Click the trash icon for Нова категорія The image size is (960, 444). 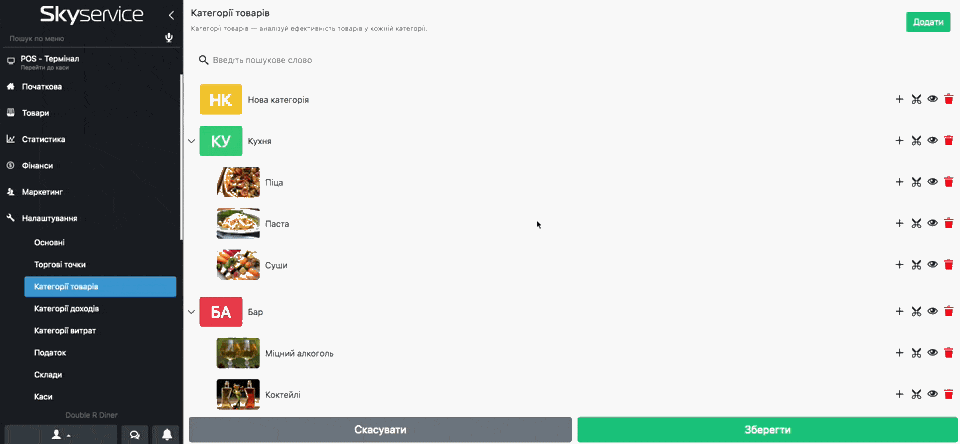949,99
